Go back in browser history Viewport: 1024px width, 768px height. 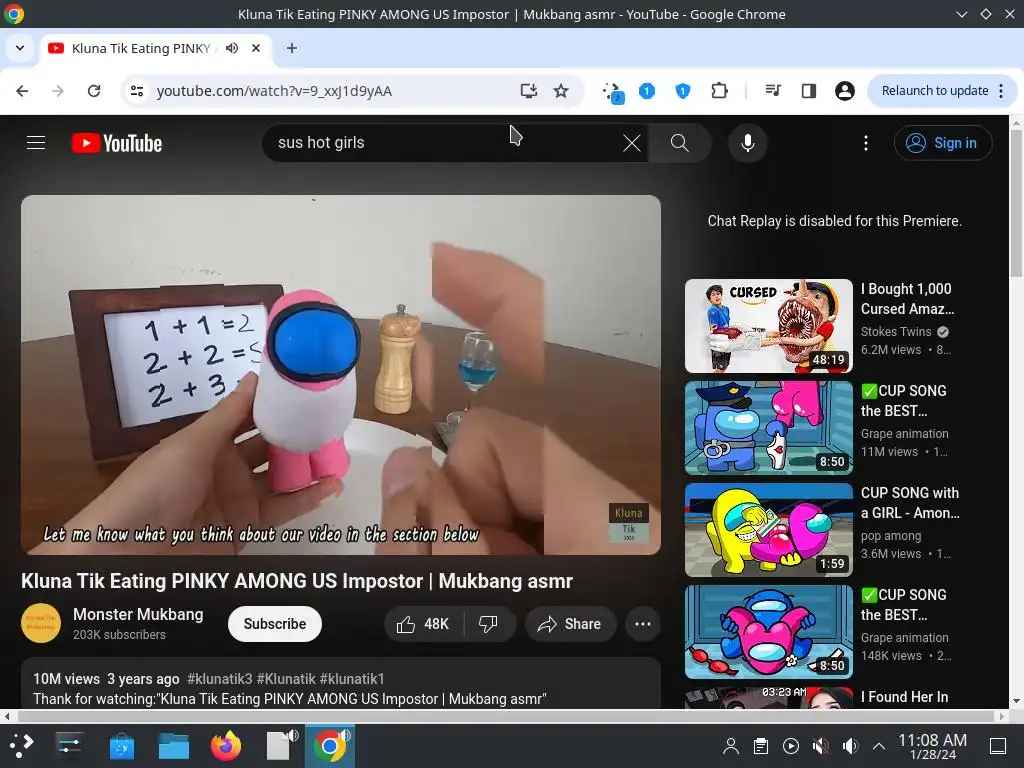point(22,91)
